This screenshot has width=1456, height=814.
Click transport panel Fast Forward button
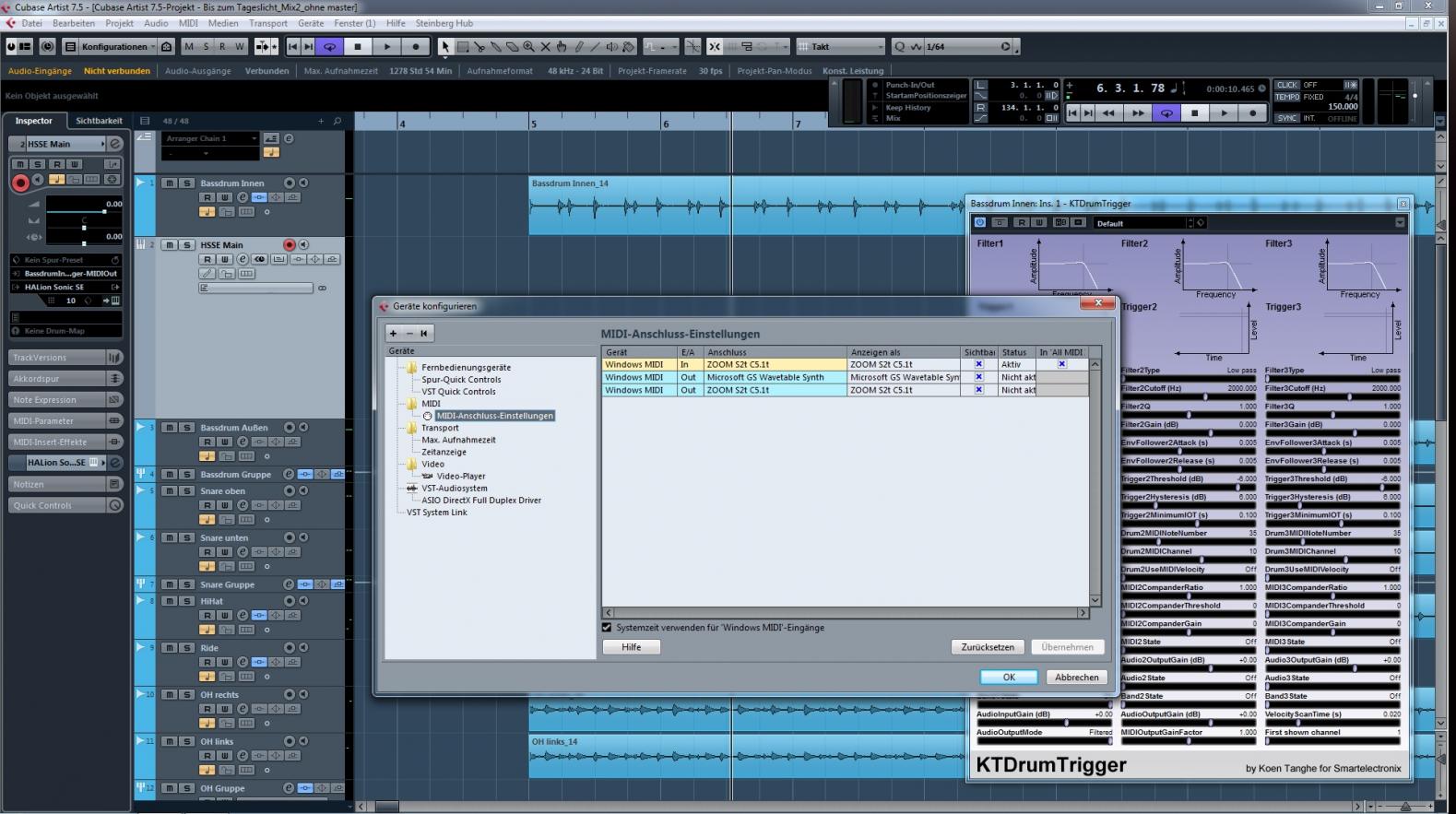[1138, 113]
